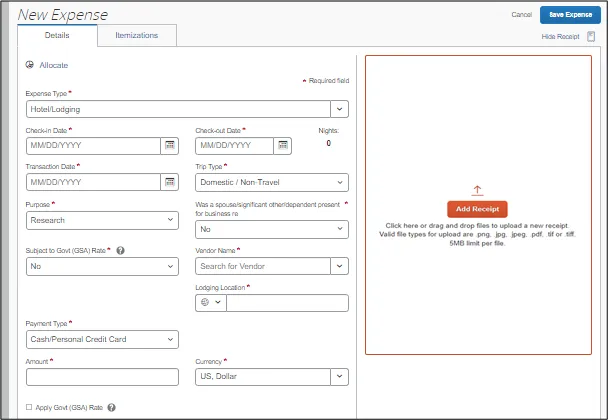Screen dimensions: 608x420
Task: Switch to the Itemizations tab
Action: pos(137,35)
